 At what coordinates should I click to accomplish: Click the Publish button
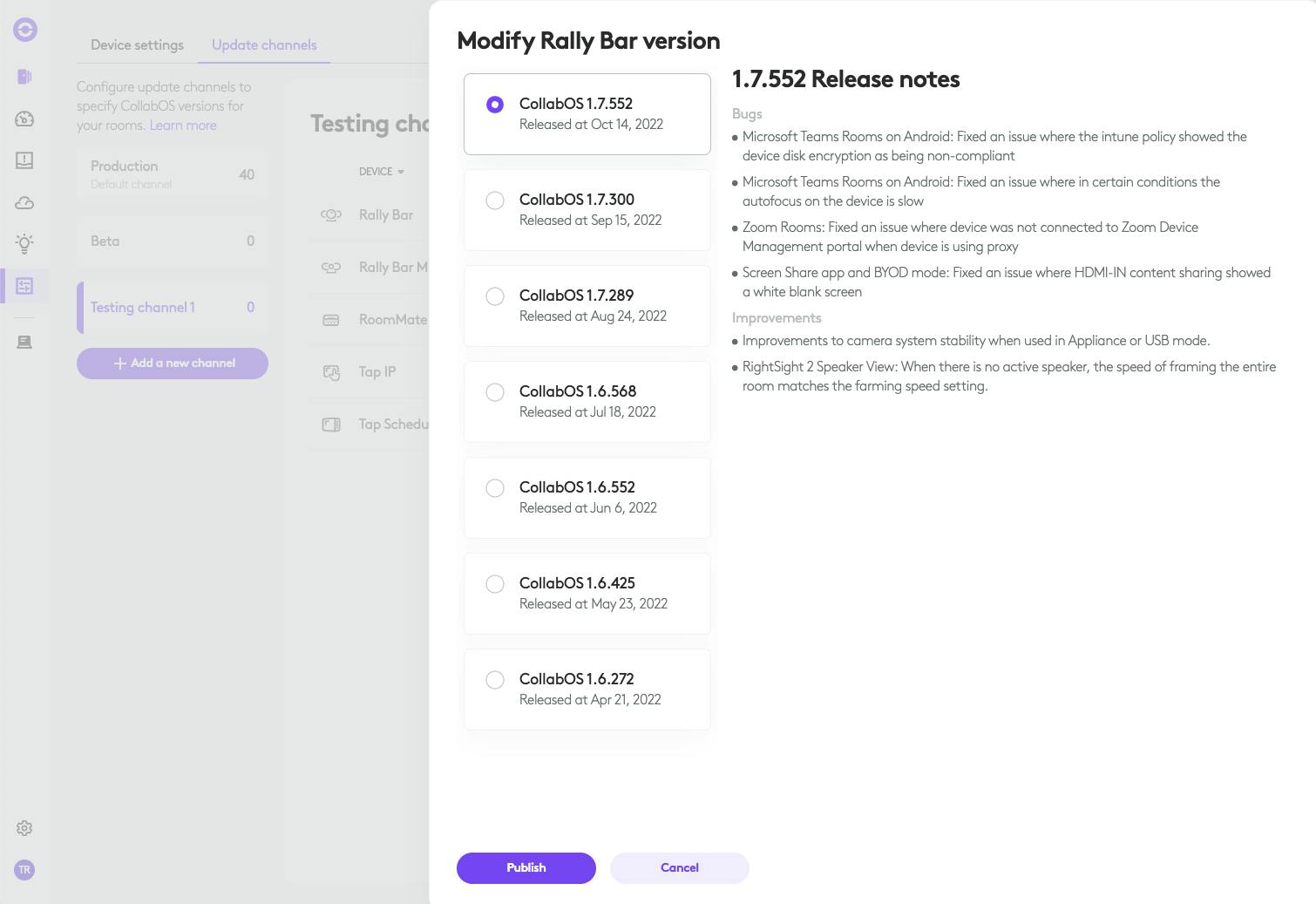click(x=526, y=867)
